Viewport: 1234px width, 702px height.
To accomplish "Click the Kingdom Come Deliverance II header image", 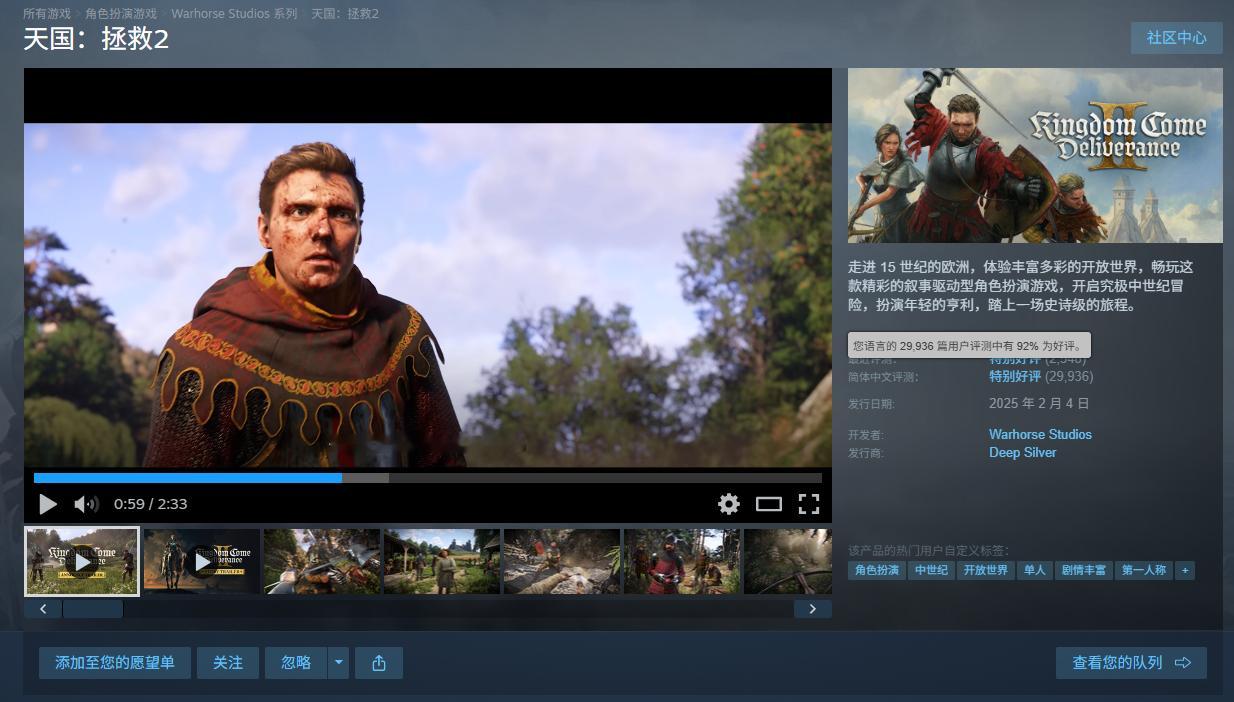I will pyautogui.click(x=1035, y=155).
